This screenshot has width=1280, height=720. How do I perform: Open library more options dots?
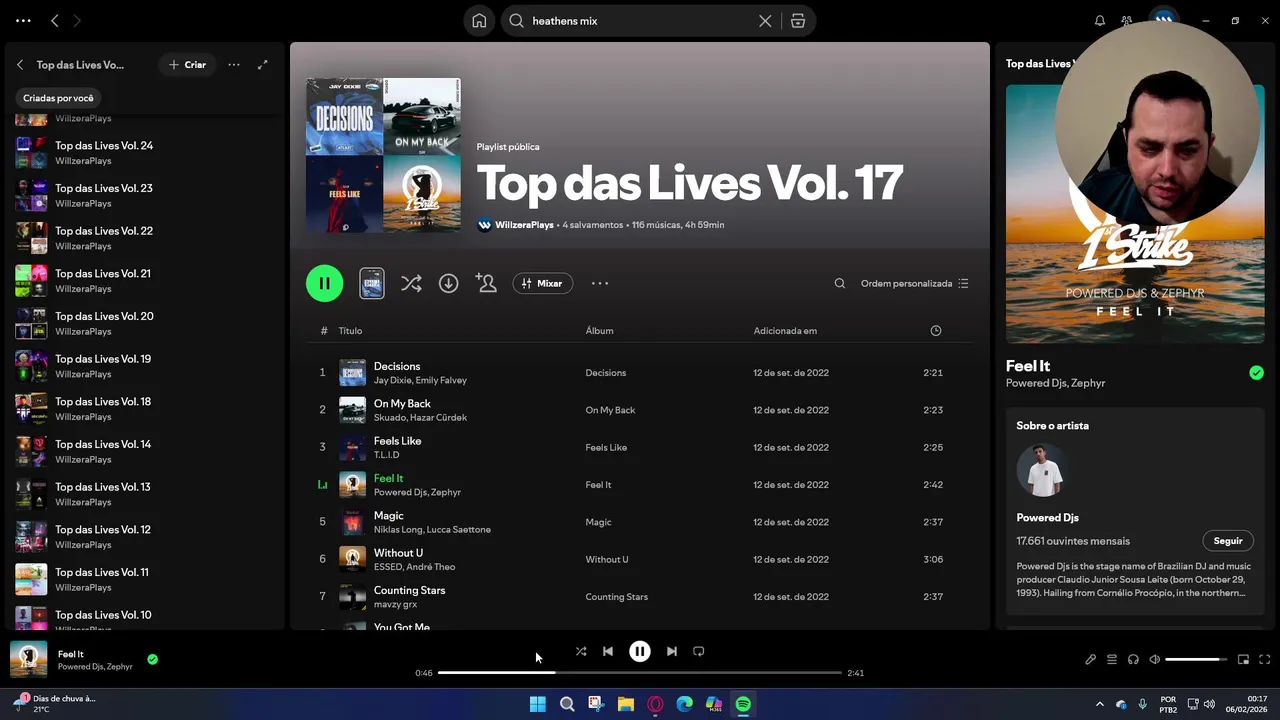pos(234,65)
